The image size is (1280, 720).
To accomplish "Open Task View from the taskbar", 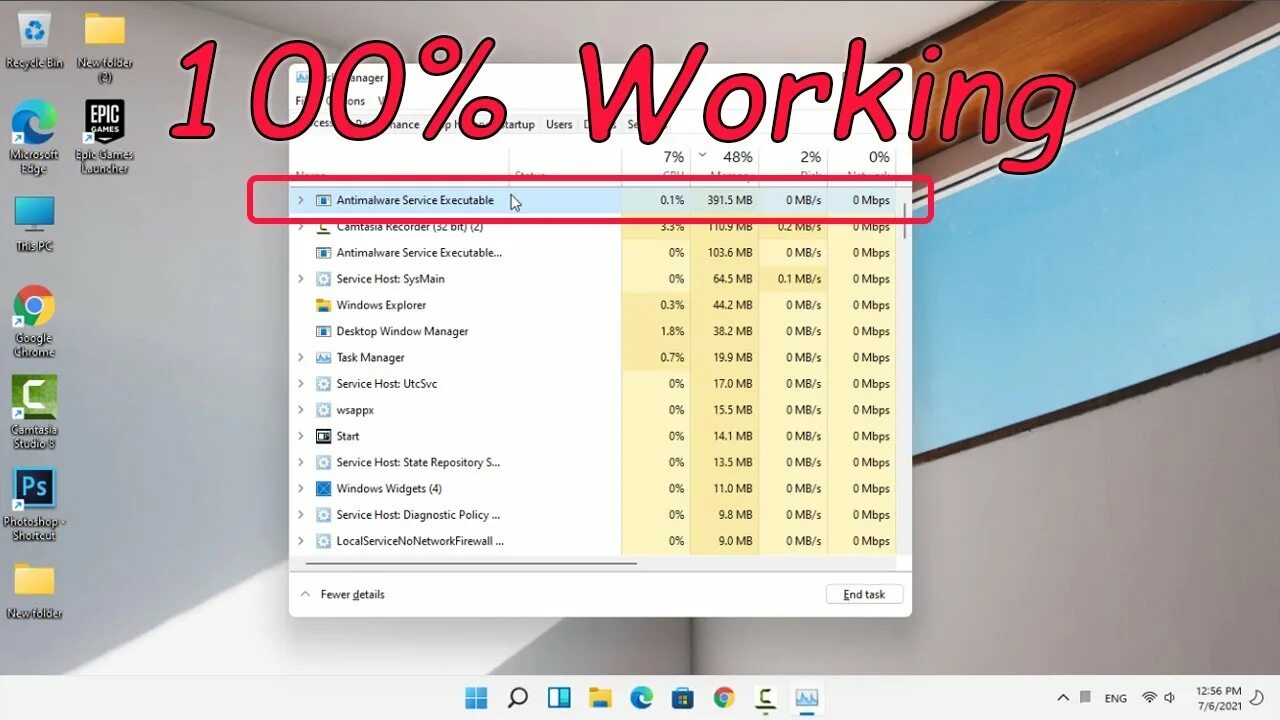I will [x=559, y=697].
